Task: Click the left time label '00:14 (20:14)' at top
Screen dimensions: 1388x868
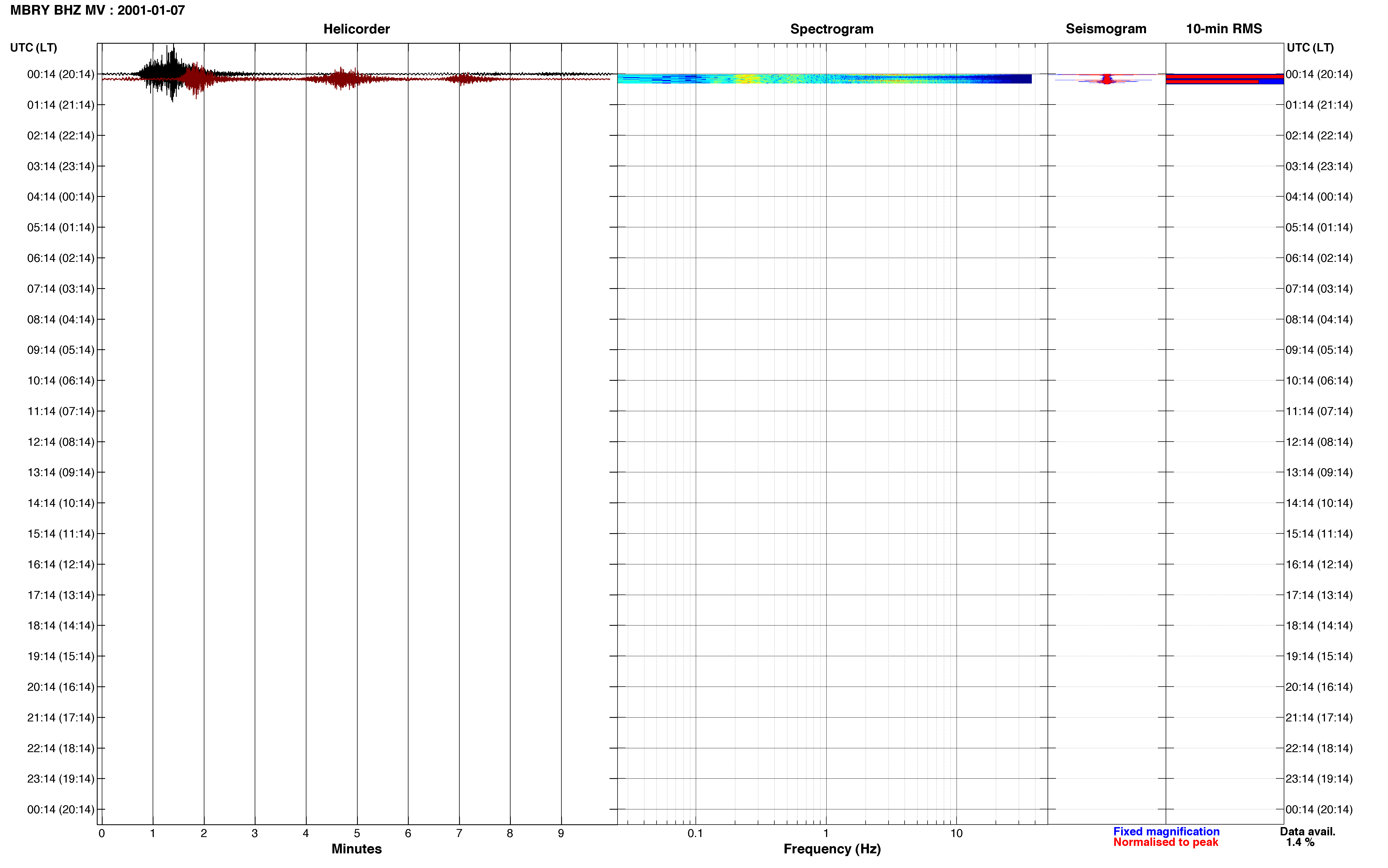Action: tap(61, 74)
